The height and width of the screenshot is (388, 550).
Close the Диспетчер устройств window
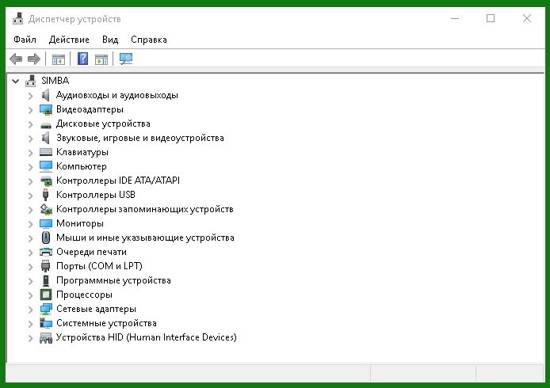pyautogui.click(x=527, y=18)
